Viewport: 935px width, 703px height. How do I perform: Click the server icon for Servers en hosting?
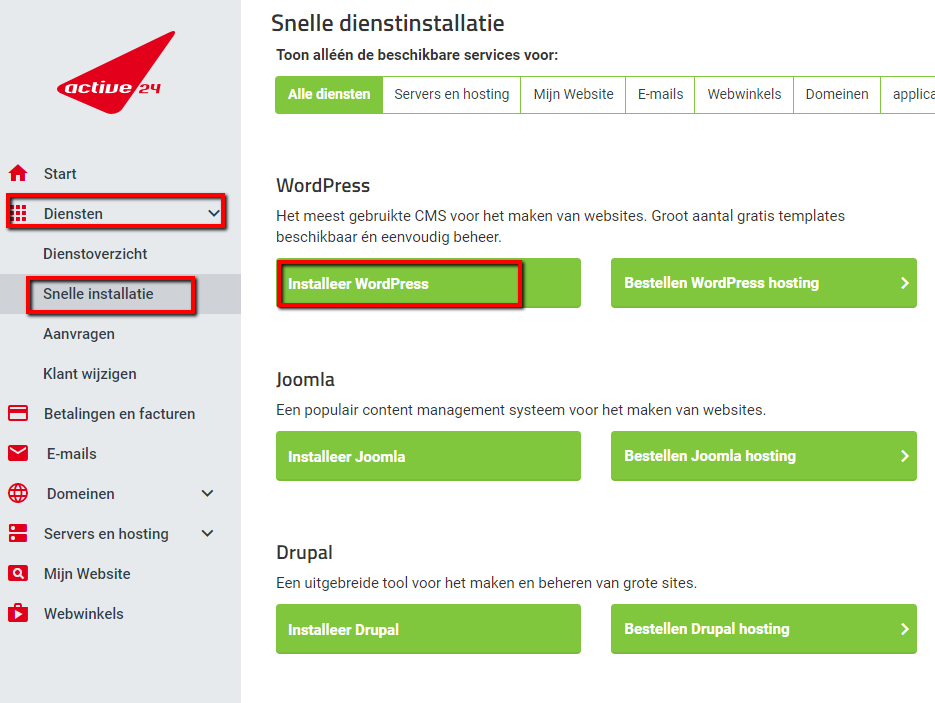click(x=18, y=533)
